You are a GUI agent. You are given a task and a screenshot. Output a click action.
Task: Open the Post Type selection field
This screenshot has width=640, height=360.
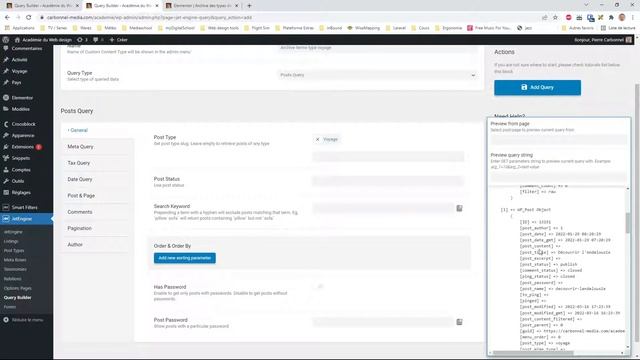pyautogui.click(x=388, y=156)
